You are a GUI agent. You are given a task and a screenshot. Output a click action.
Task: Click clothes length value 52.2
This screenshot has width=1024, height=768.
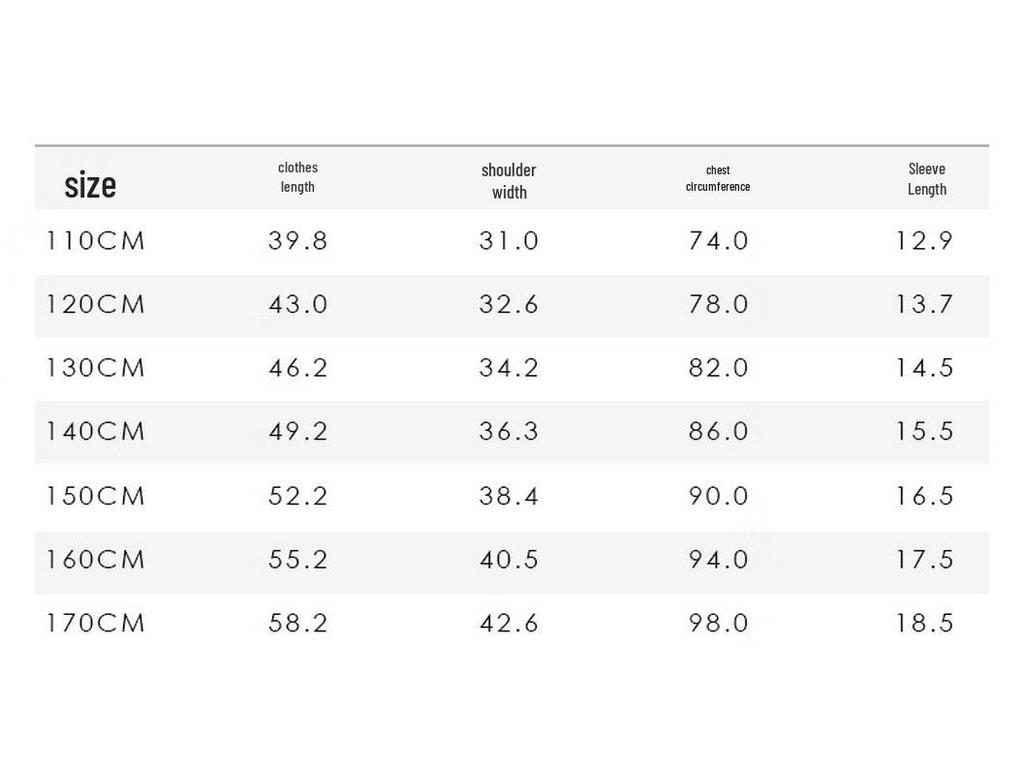(x=298, y=496)
